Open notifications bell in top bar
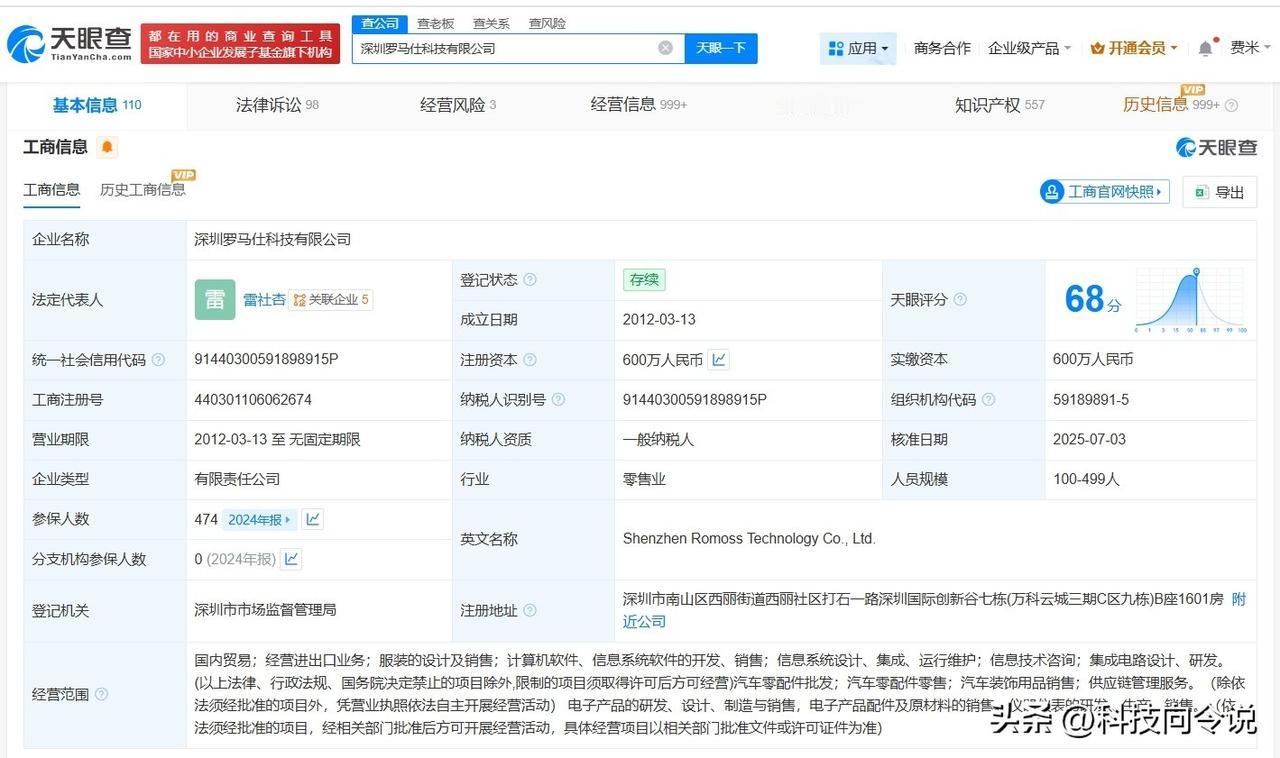The width and height of the screenshot is (1280, 758). [1206, 48]
